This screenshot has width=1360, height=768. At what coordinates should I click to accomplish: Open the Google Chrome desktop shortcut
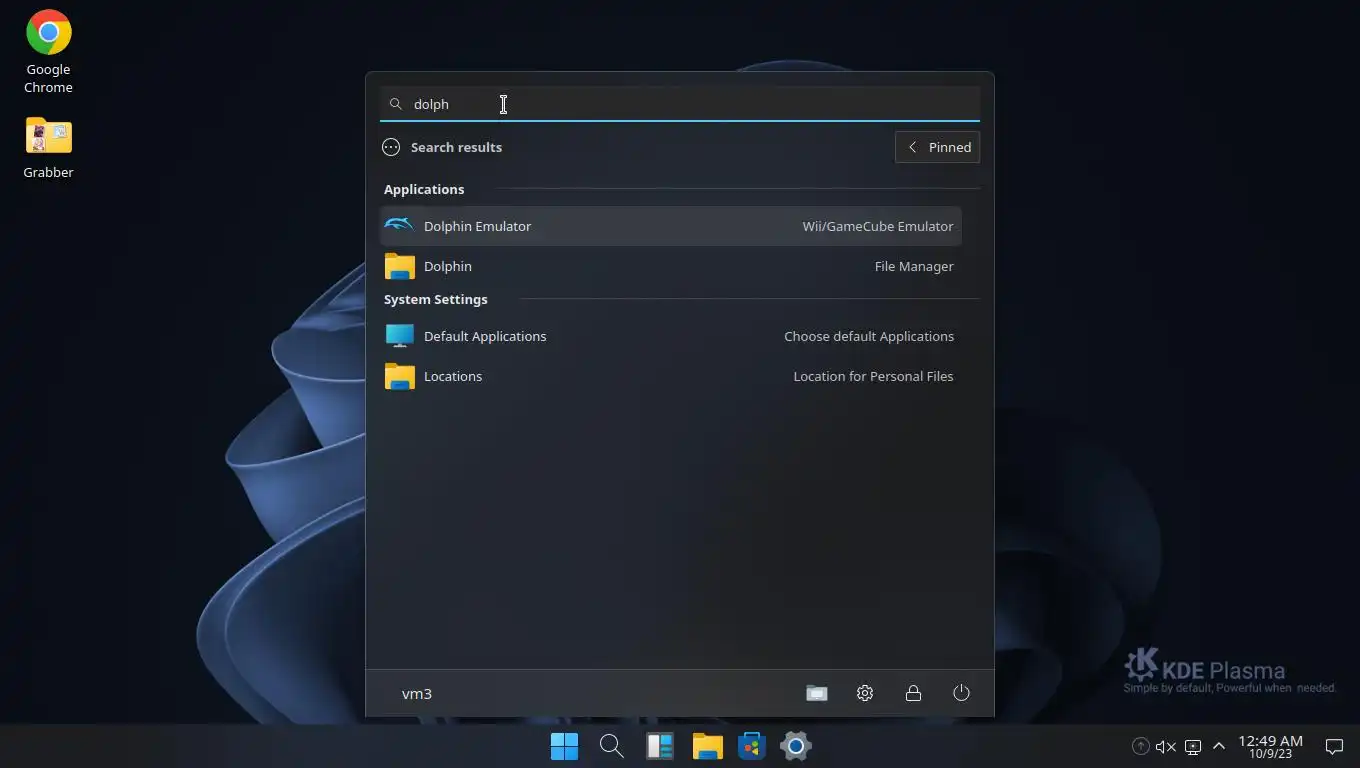pyautogui.click(x=48, y=52)
